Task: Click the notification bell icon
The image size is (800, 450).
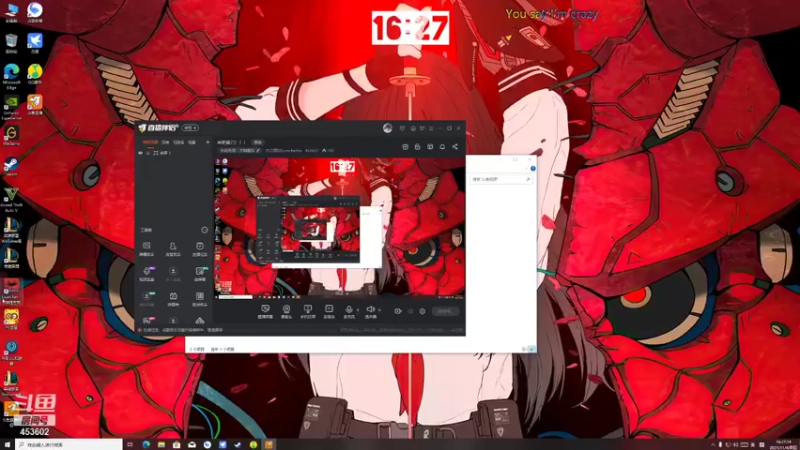Action: point(442,147)
